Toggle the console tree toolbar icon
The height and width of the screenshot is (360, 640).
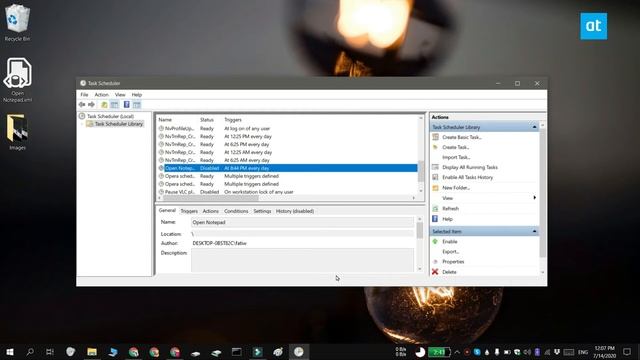coord(114,104)
